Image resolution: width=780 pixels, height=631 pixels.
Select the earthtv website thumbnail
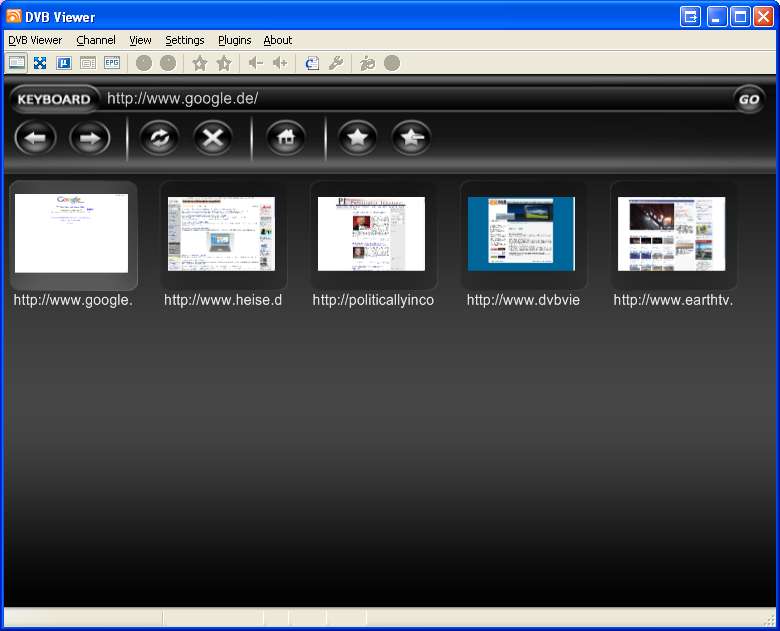pos(672,234)
